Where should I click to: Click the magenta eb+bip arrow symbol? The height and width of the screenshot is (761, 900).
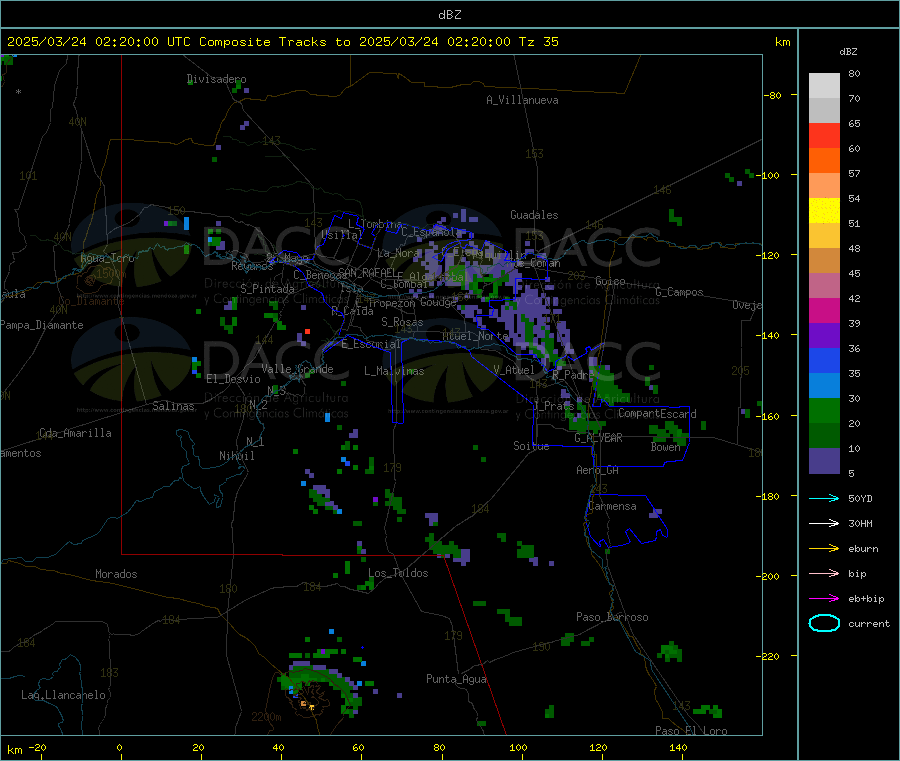click(x=824, y=599)
